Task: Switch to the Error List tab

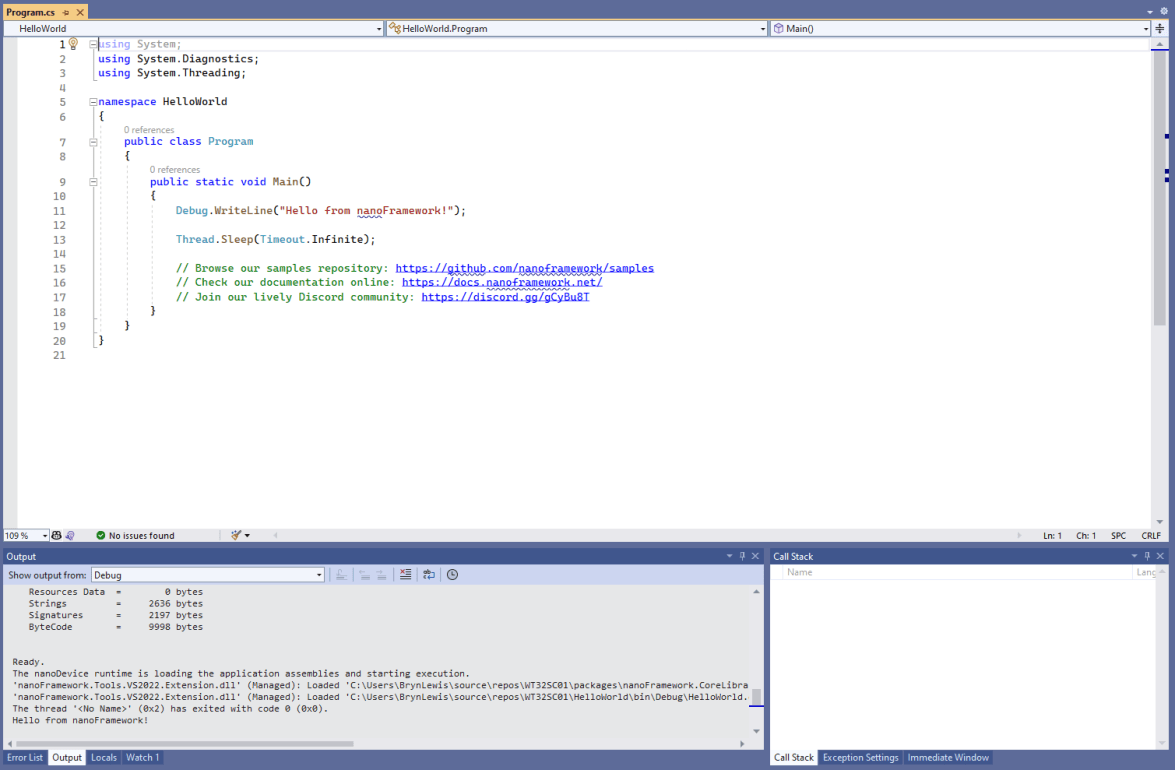Action: point(25,758)
